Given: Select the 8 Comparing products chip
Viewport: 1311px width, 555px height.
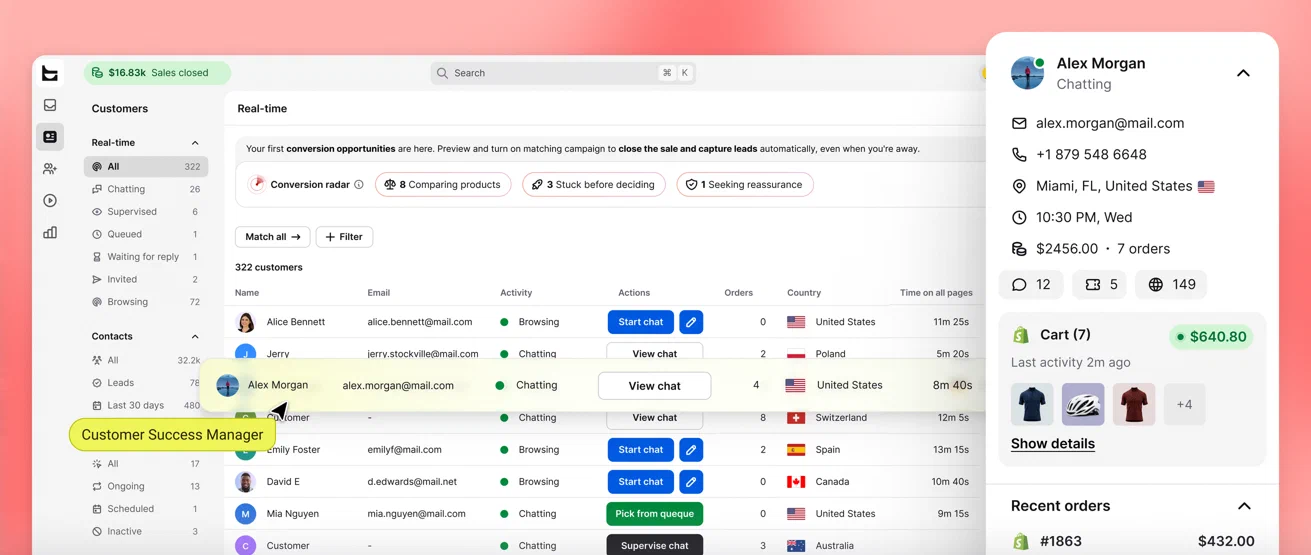Looking at the screenshot, I should [443, 185].
